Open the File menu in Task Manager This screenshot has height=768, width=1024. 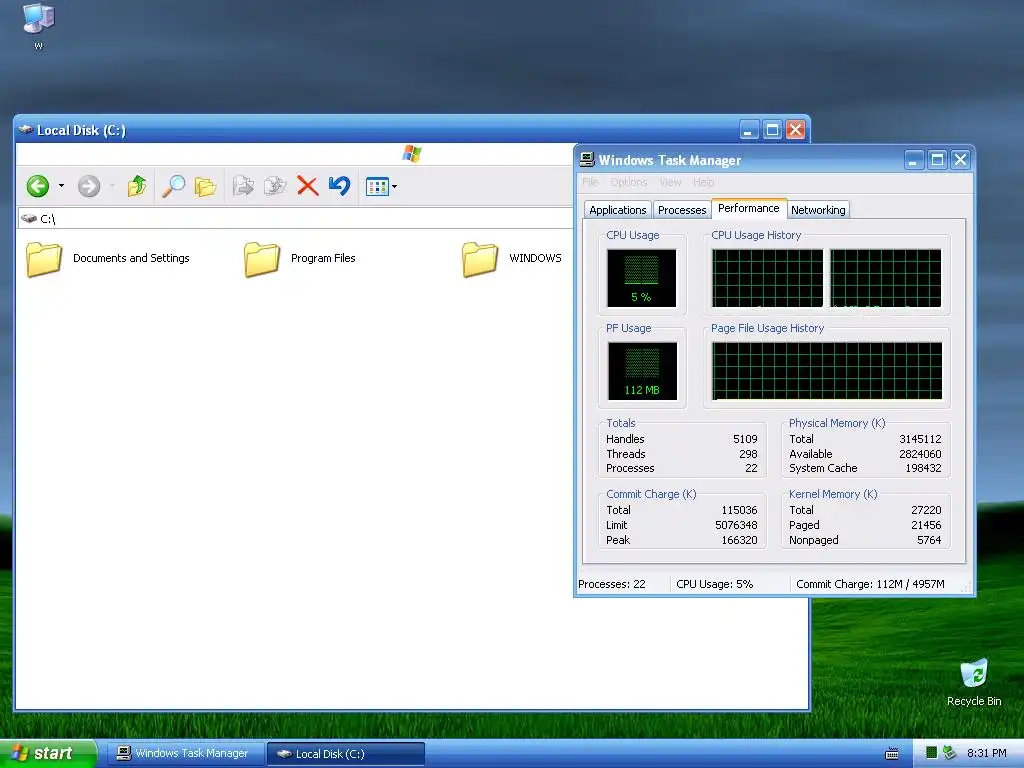(x=590, y=182)
